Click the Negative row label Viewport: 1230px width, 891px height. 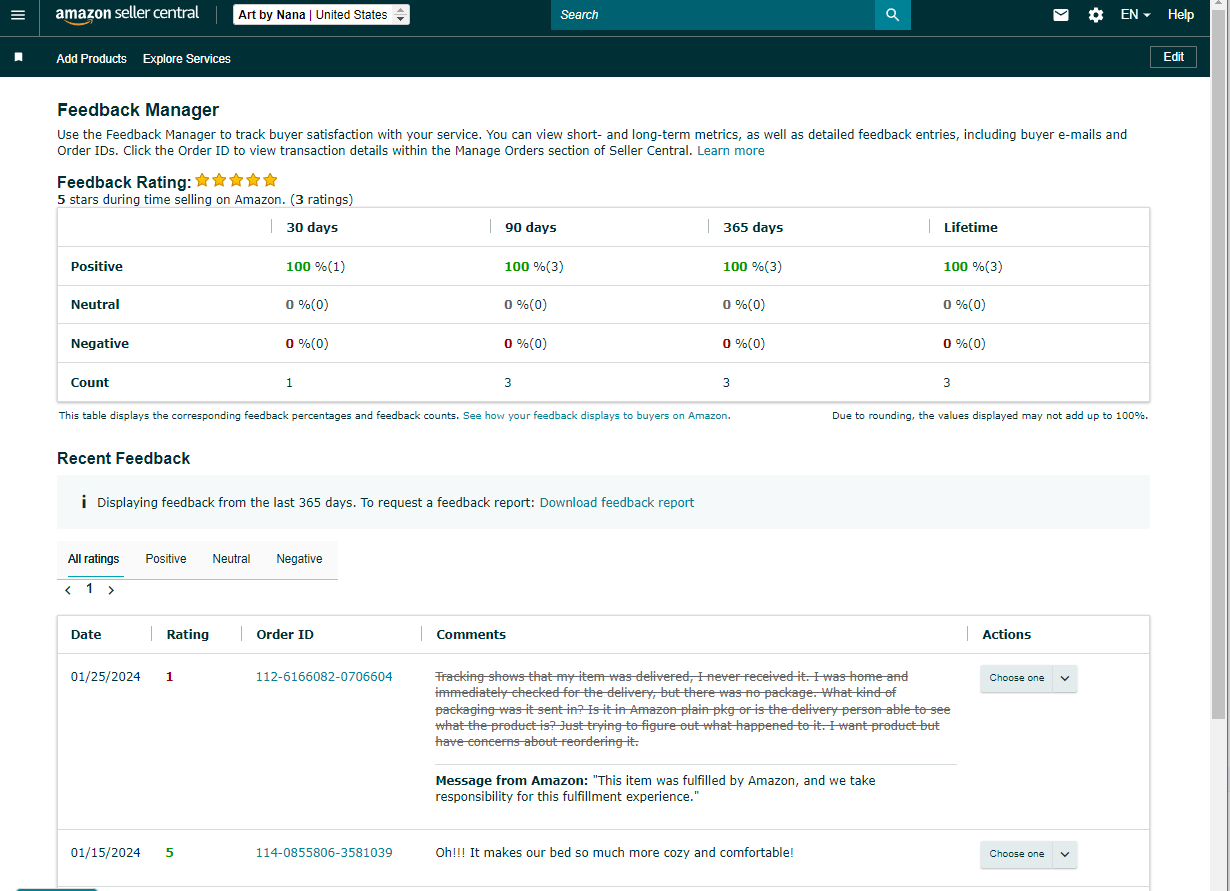point(100,344)
